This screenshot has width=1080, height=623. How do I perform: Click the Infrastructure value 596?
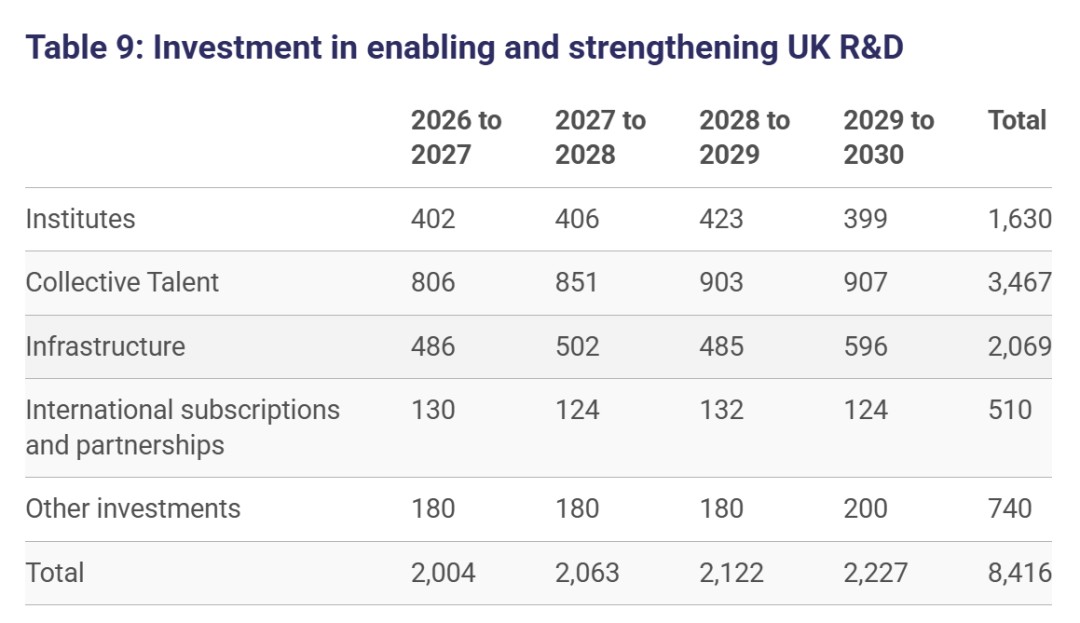click(865, 346)
